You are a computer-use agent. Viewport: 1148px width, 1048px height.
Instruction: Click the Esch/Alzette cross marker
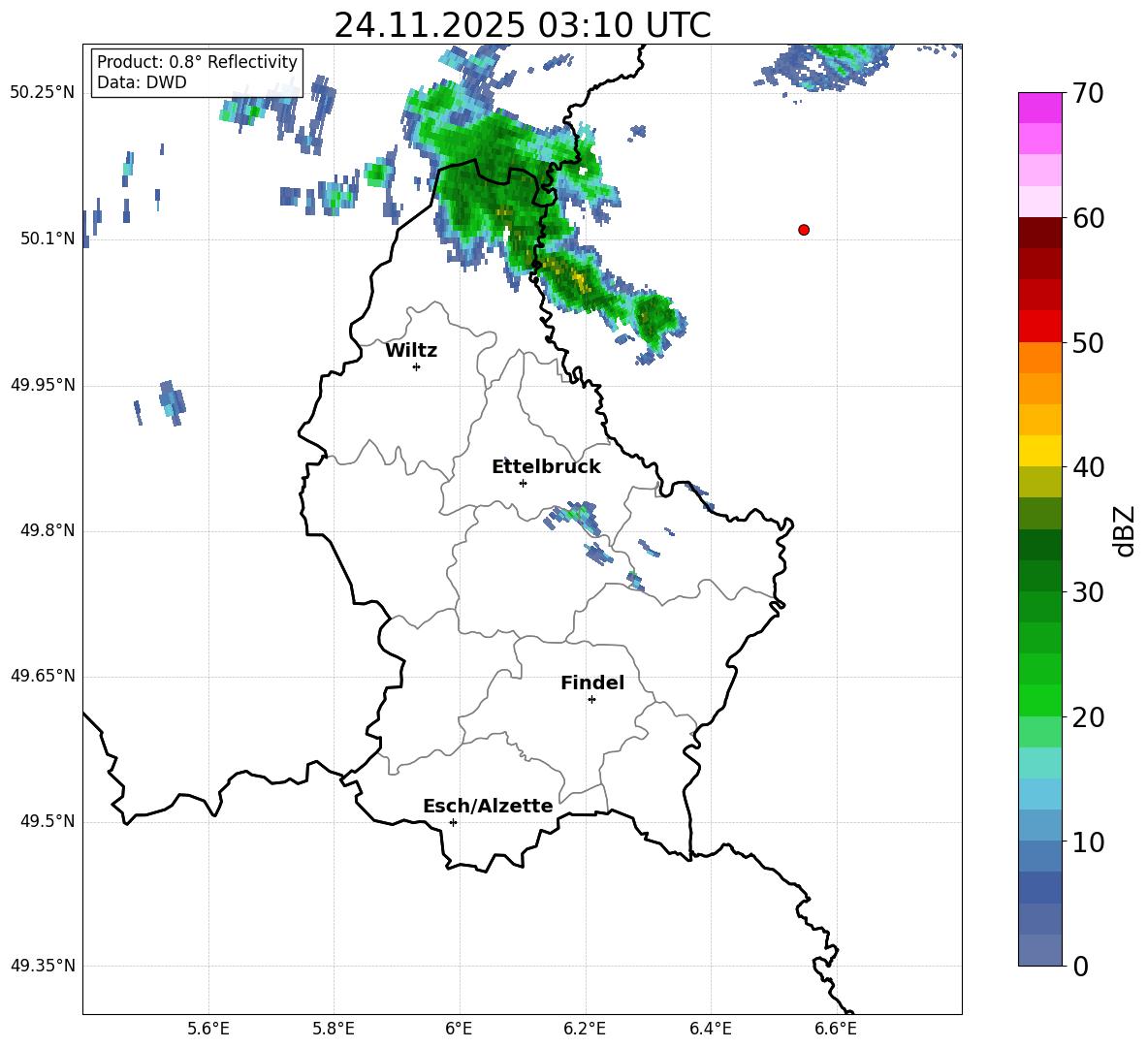(x=453, y=822)
